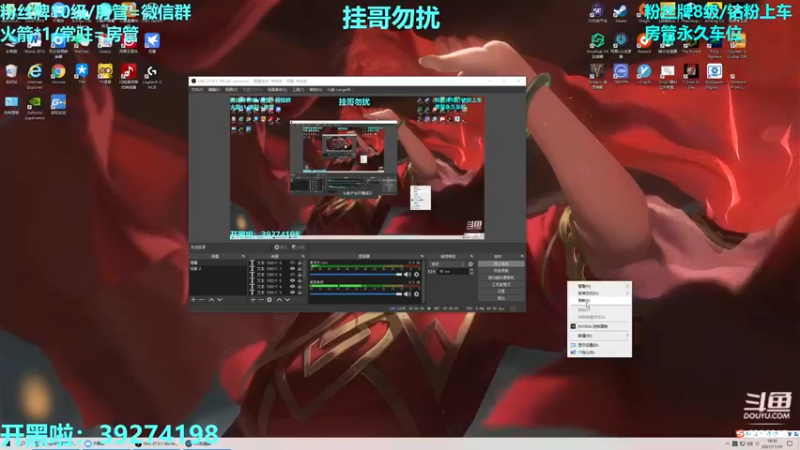Screen dimensions: 800x450
Task: Open Internet Explorer desktop shortcut
Action: [x=35, y=77]
